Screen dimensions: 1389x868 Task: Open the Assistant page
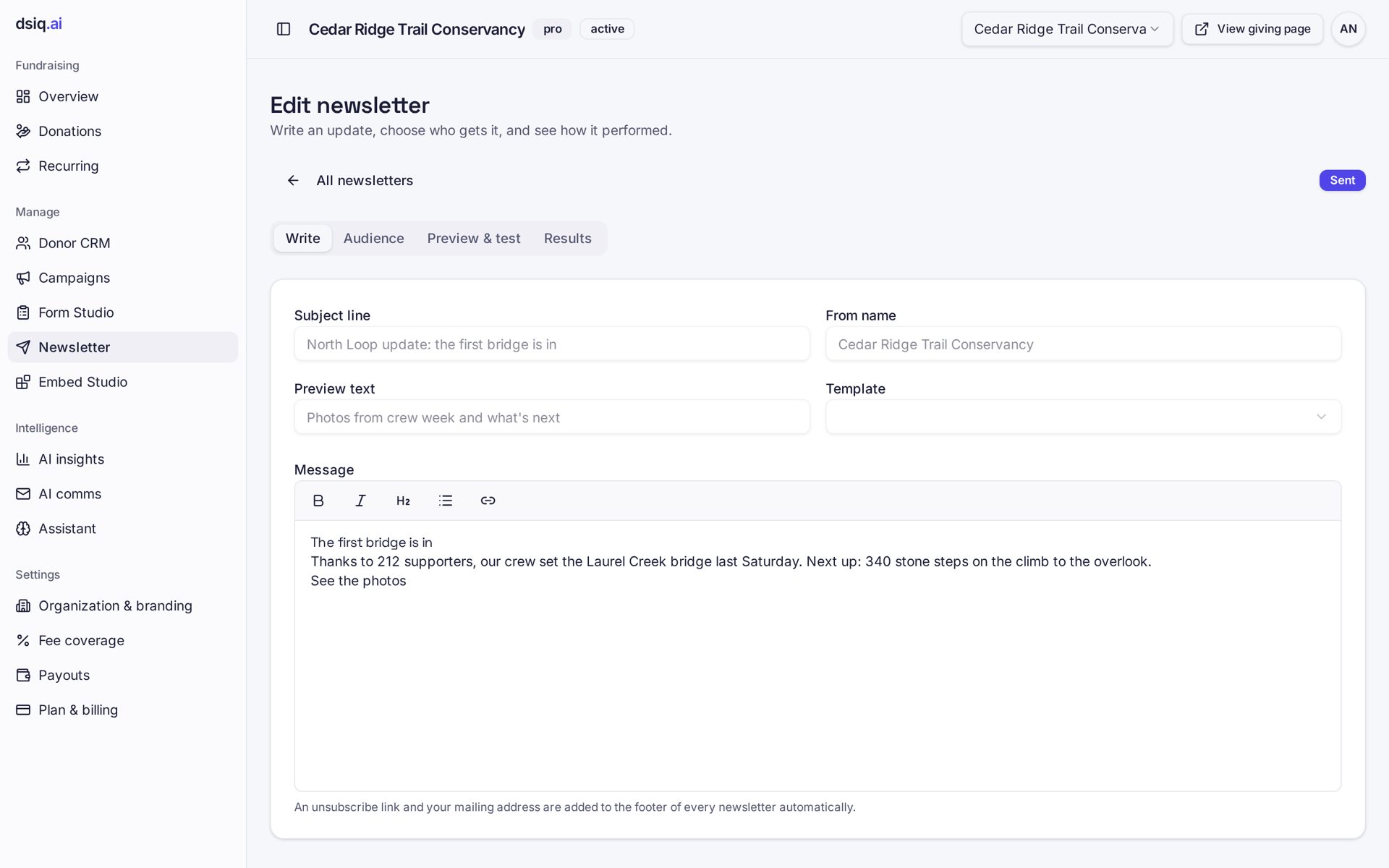pyautogui.click(x=123, y=529)
